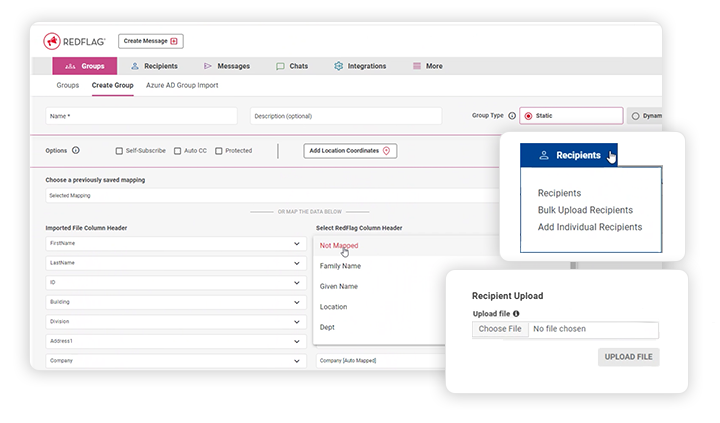
Task: Open the Create Message button
Action: [x=151, y=41]
